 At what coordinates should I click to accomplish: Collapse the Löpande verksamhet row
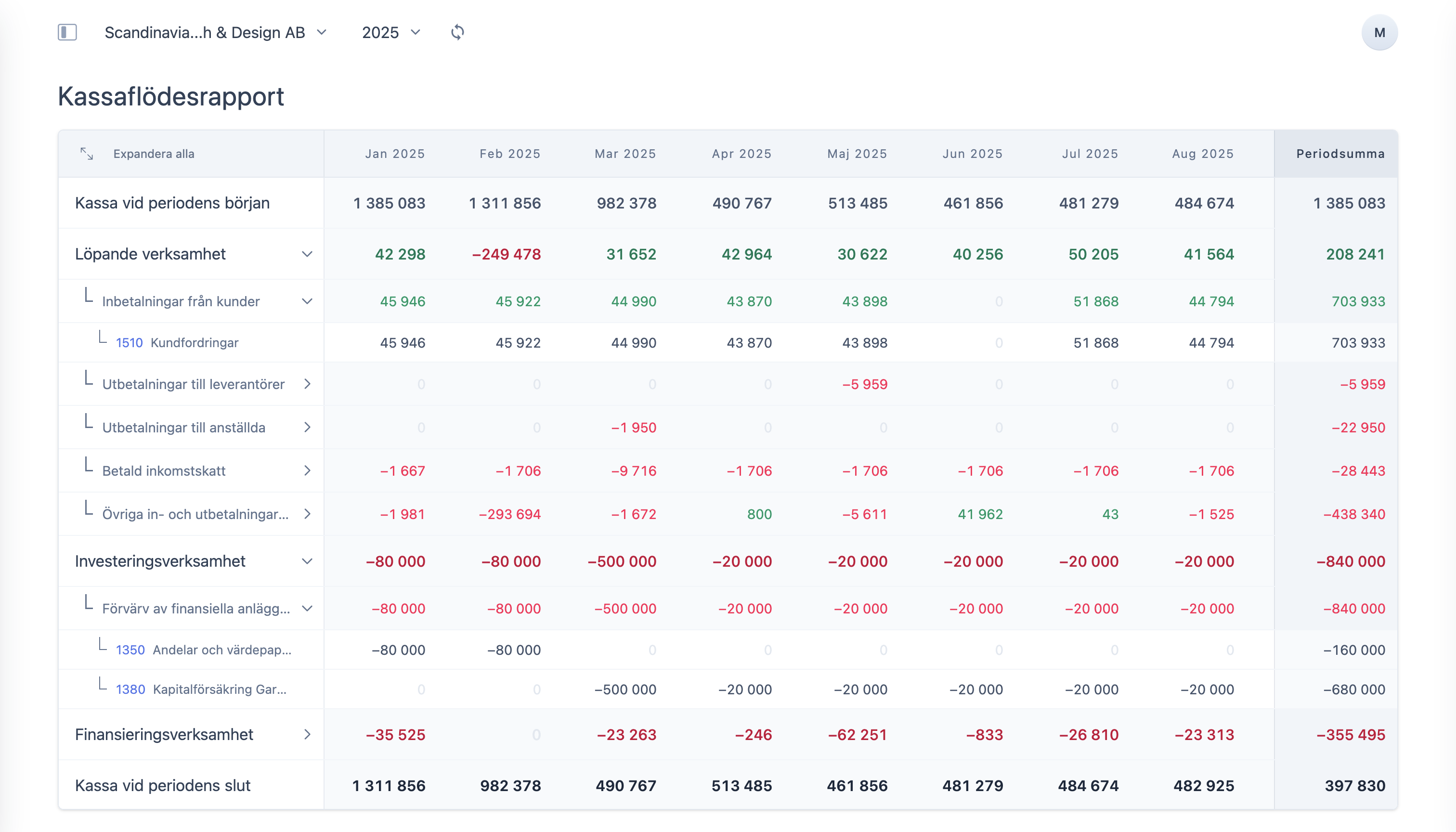307,254
